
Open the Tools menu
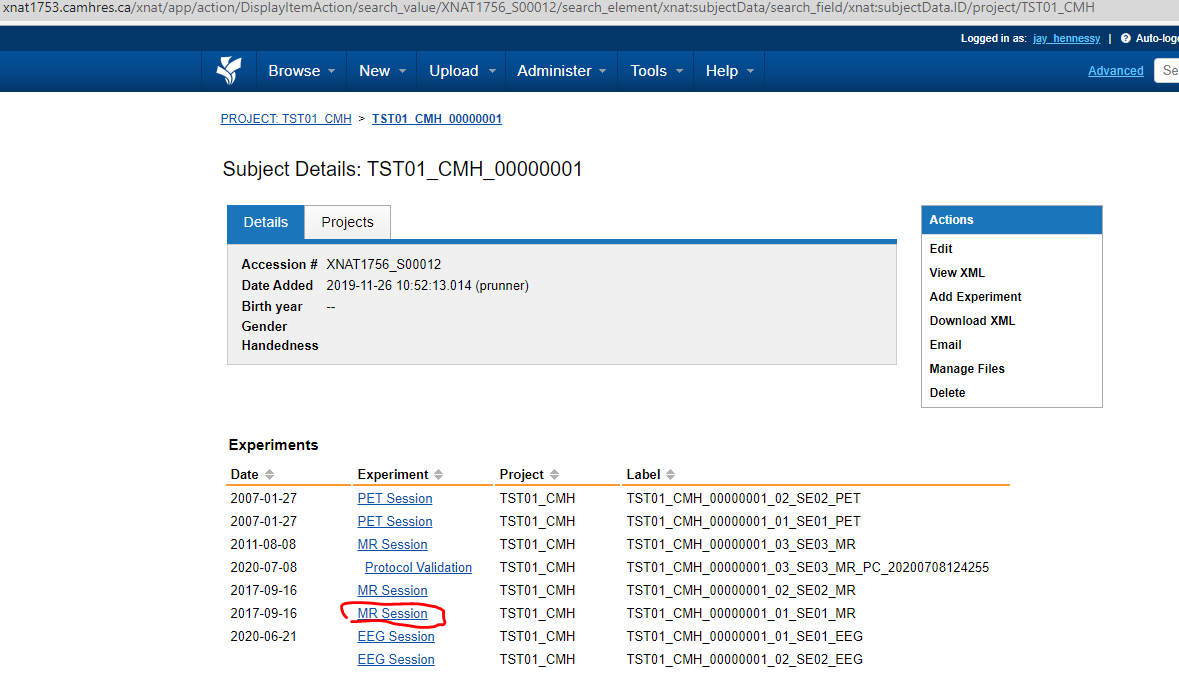pyautogui.click(x=656, y=71)
